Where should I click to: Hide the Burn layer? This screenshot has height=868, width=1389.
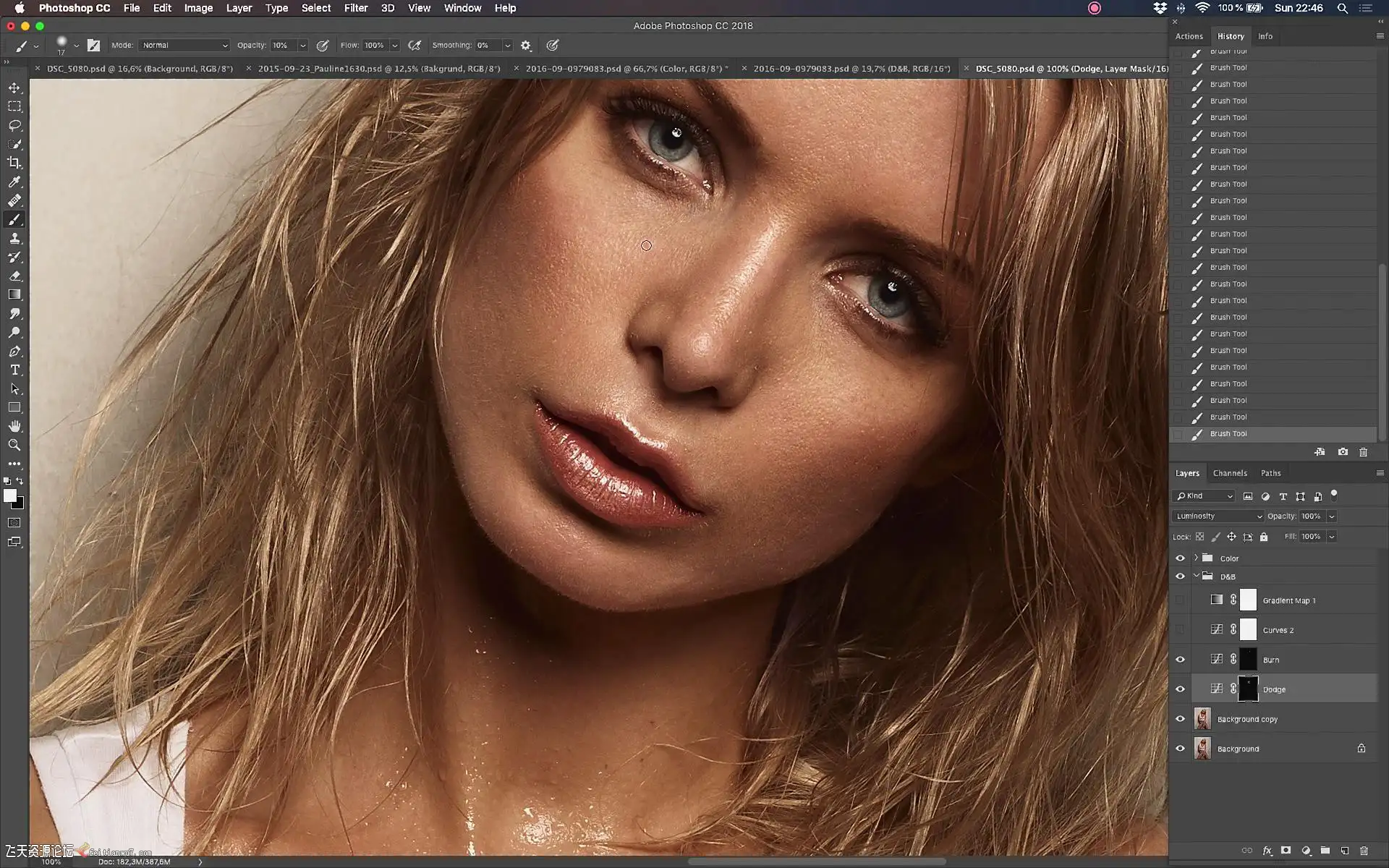click(x=1180, y=660)
